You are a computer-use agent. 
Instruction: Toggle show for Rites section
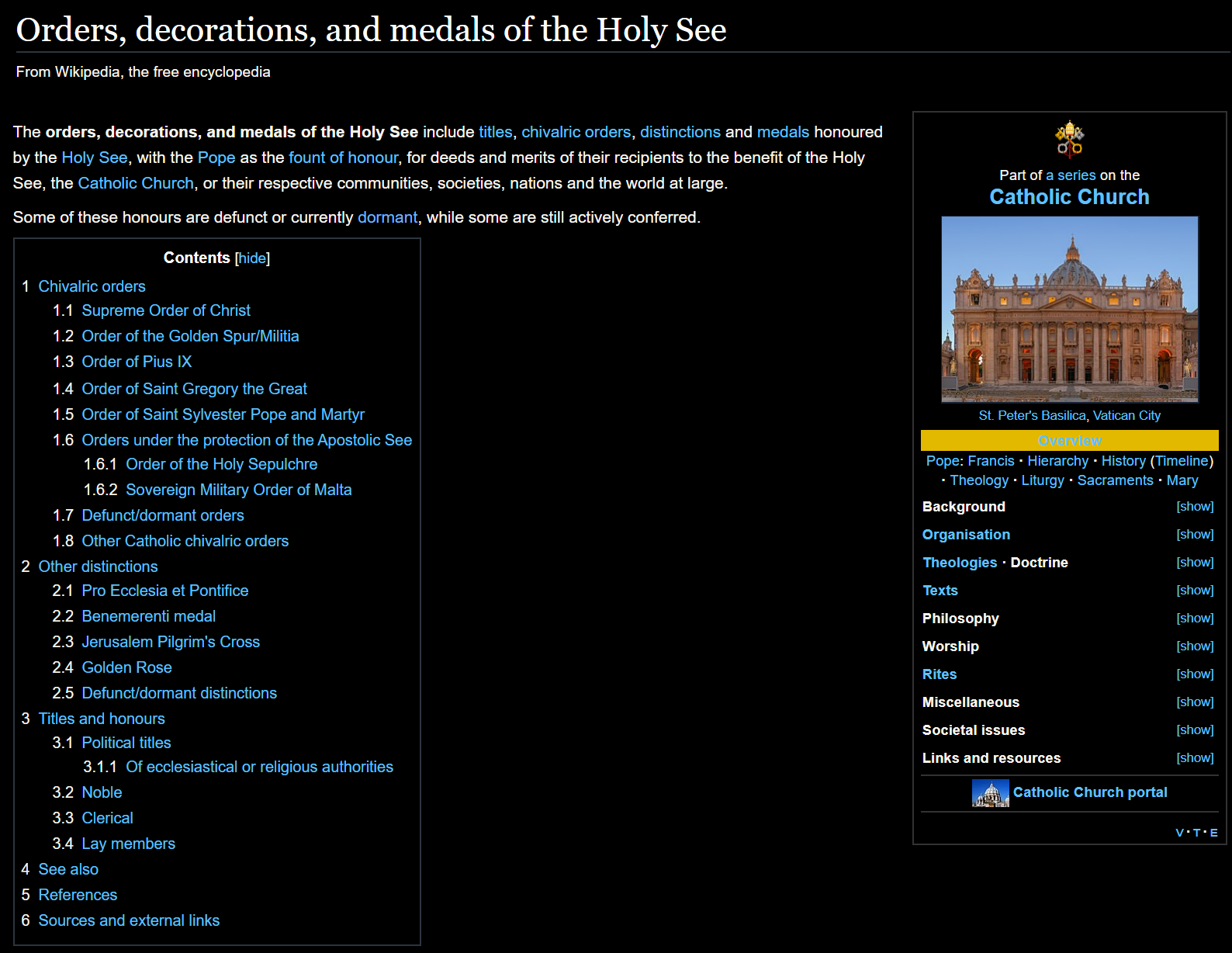(x=1194, y=674)
